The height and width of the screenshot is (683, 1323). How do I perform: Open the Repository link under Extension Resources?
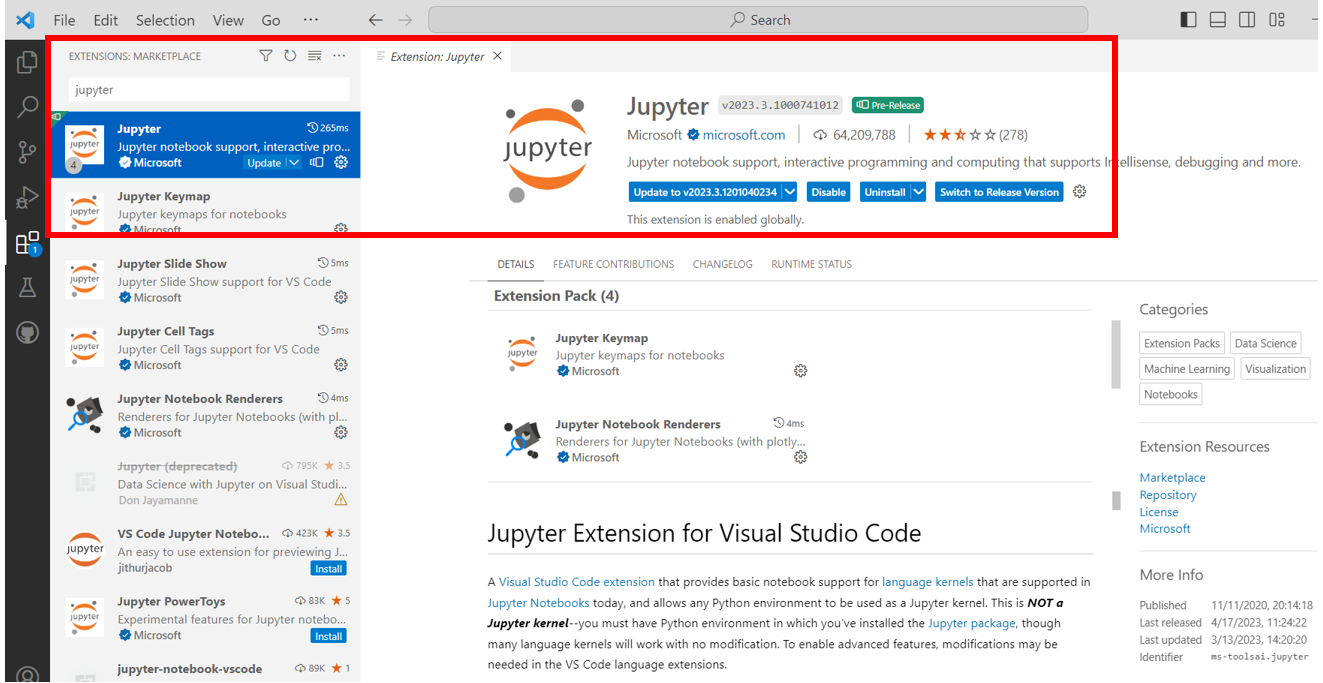click(1167, 495)
